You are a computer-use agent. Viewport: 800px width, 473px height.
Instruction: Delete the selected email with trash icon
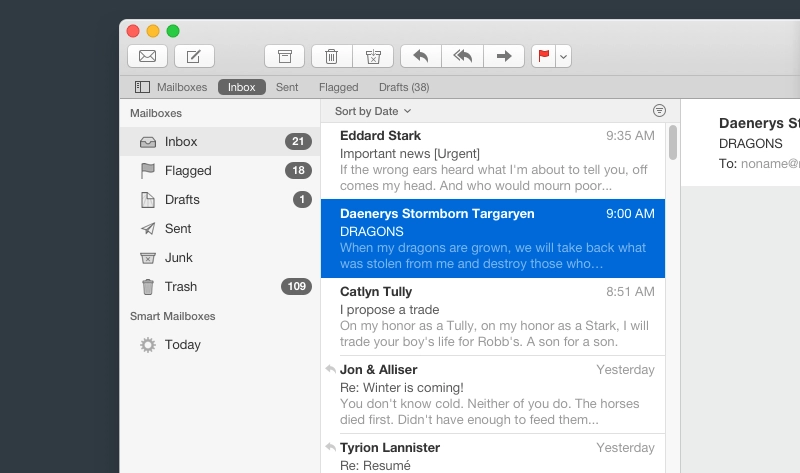click(331, 56)
